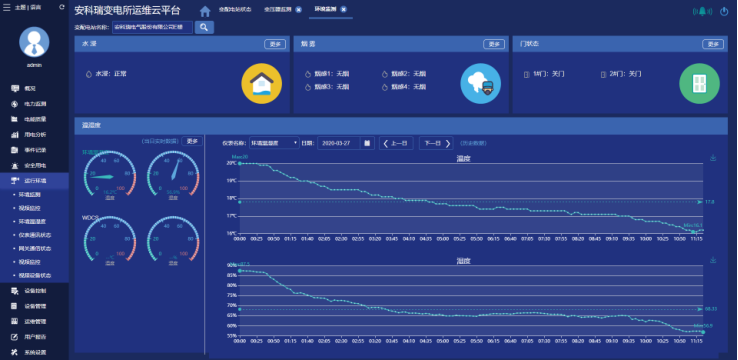Click 更多 in the 水浸 panel
738x360 pixels.
coord(275,44)
